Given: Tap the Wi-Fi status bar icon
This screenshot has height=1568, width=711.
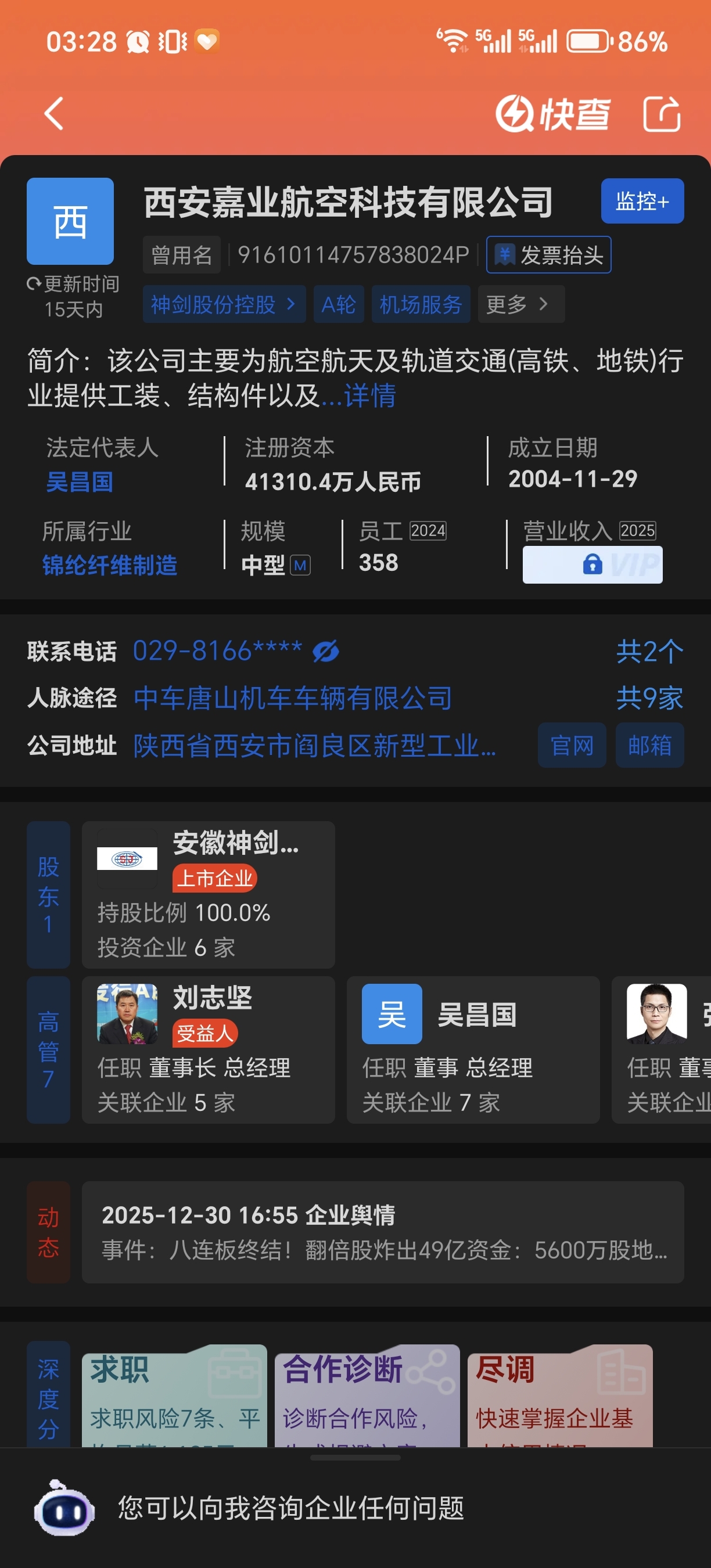Looking at the screenshot, I should 452,41.
